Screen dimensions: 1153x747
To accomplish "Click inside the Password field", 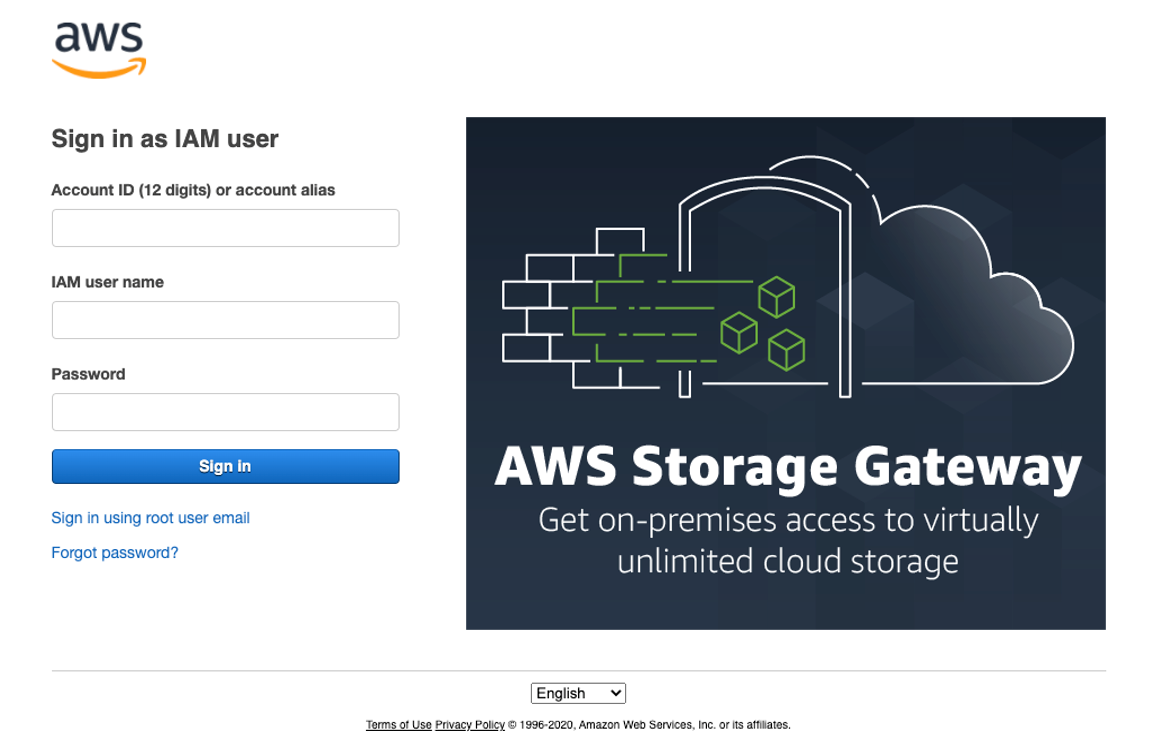I will [x=225, y=412].
